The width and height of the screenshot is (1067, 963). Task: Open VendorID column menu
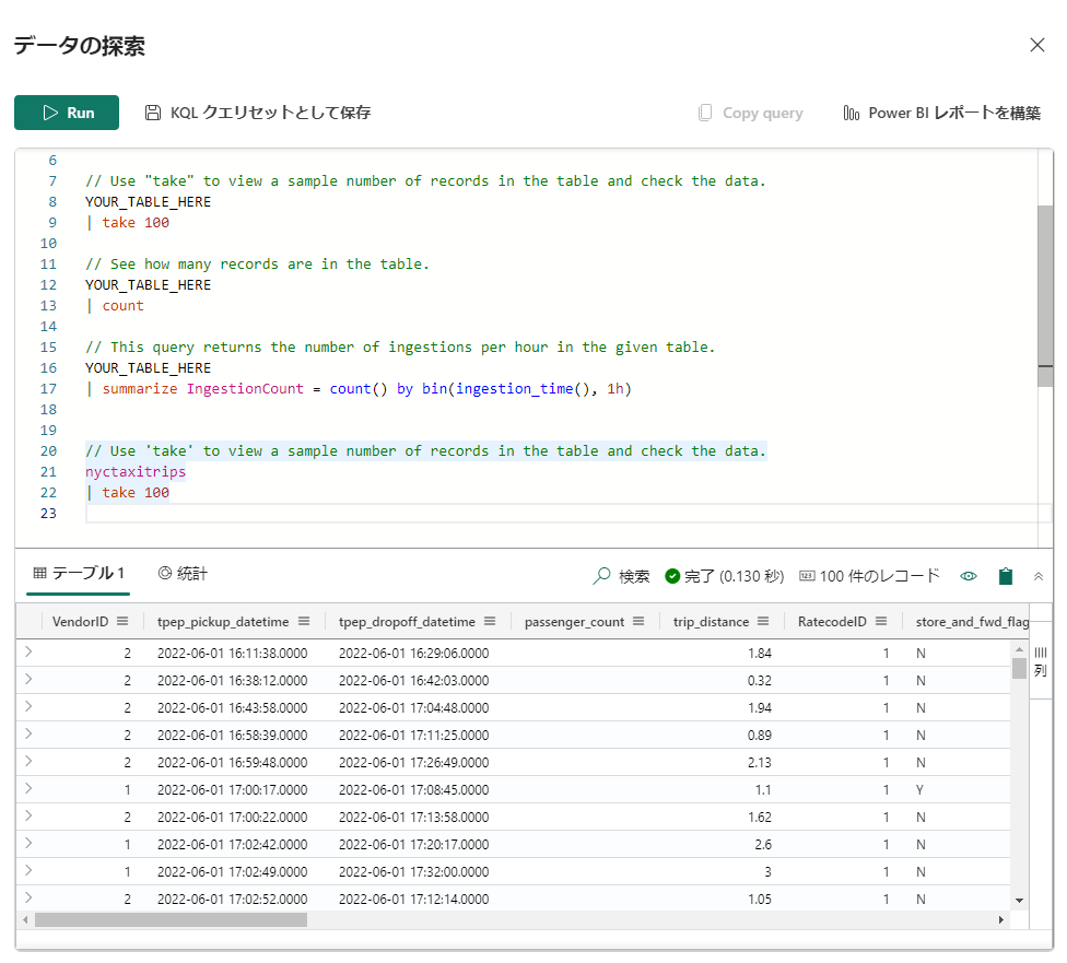[123, 621]
